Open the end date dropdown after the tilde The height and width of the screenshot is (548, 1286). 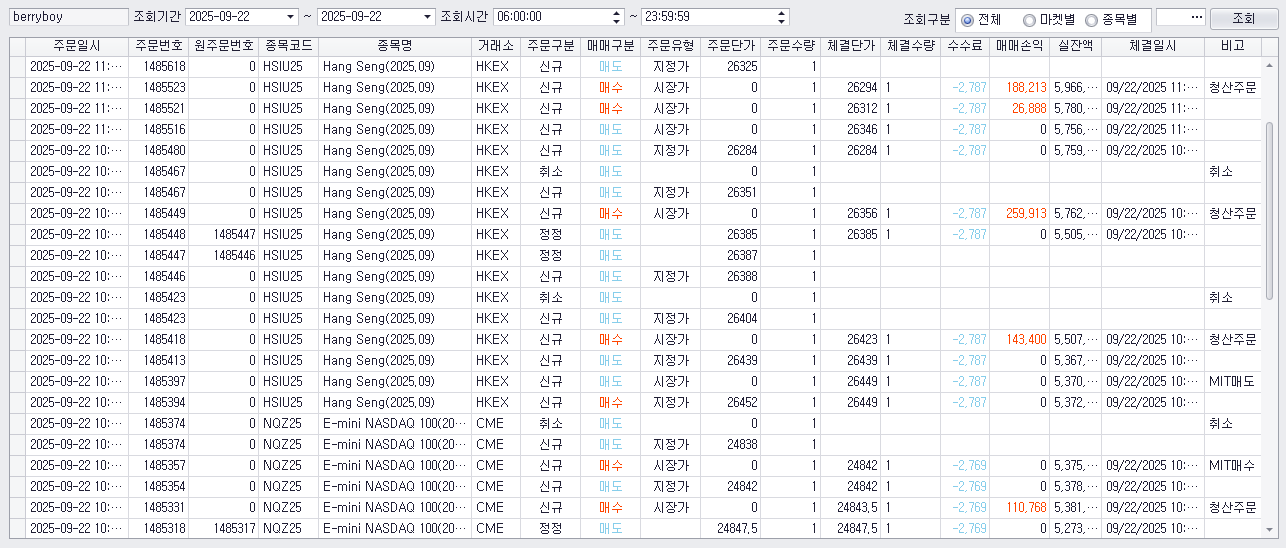coord(428,17)
